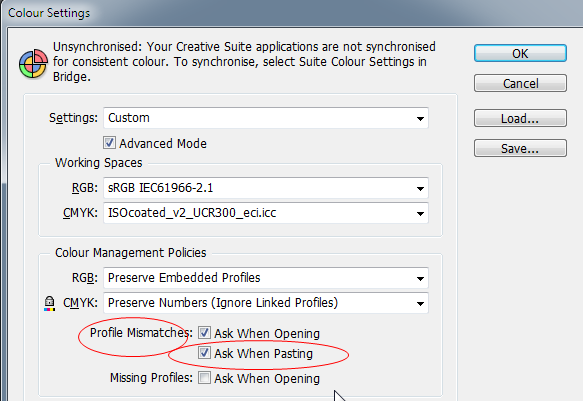The height and width of the screenshot is (401, 583).
Task: Click the colour synchronisation wheel icon
Action: [x=33, y=64]
